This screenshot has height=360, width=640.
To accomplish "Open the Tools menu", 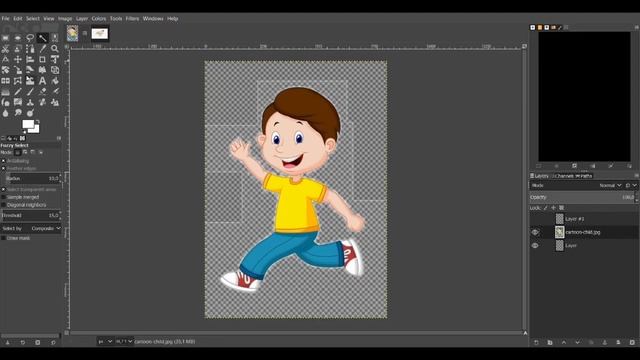I will (x=116, y=18).
